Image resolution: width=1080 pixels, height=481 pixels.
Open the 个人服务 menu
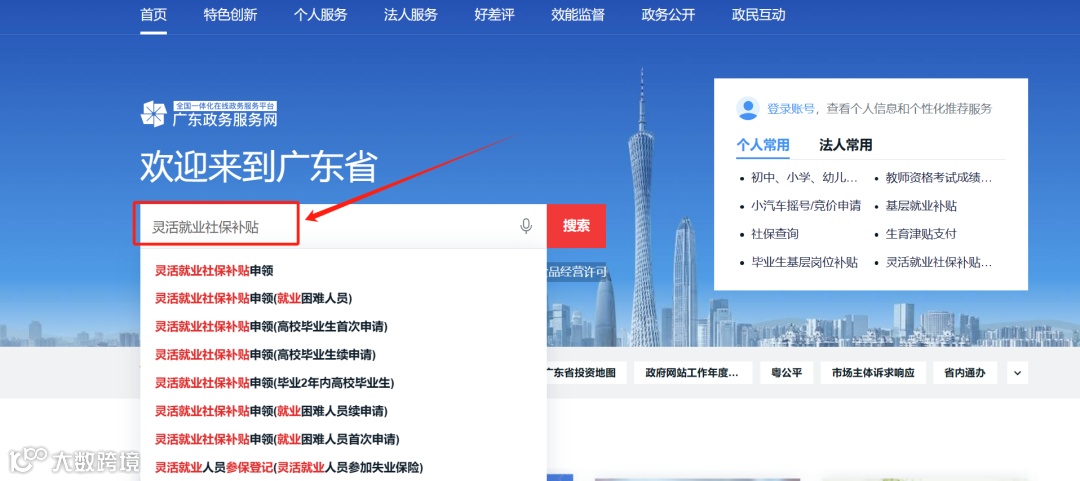320,14
